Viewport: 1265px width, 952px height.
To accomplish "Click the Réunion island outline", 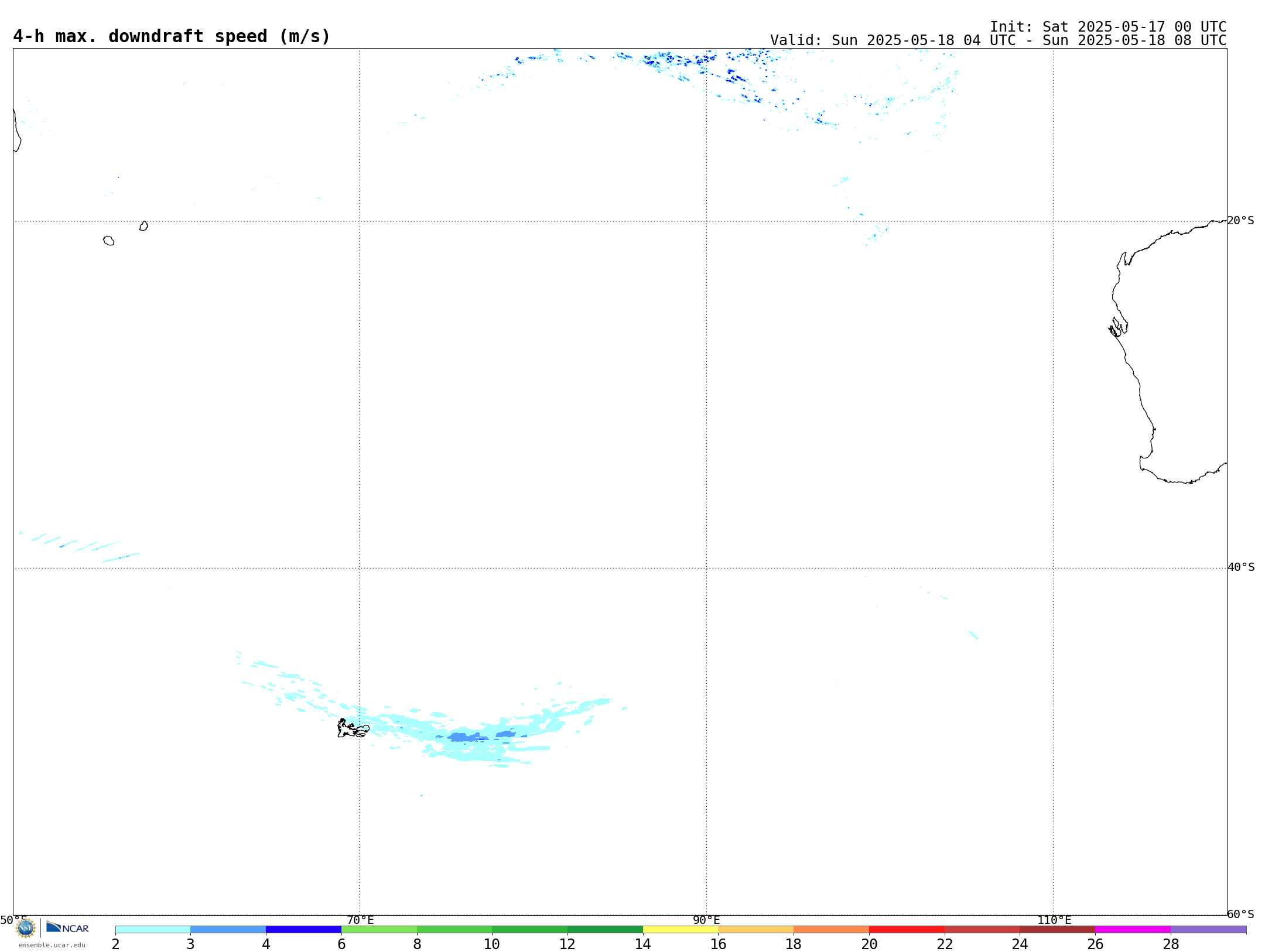I will click(109, 241).
